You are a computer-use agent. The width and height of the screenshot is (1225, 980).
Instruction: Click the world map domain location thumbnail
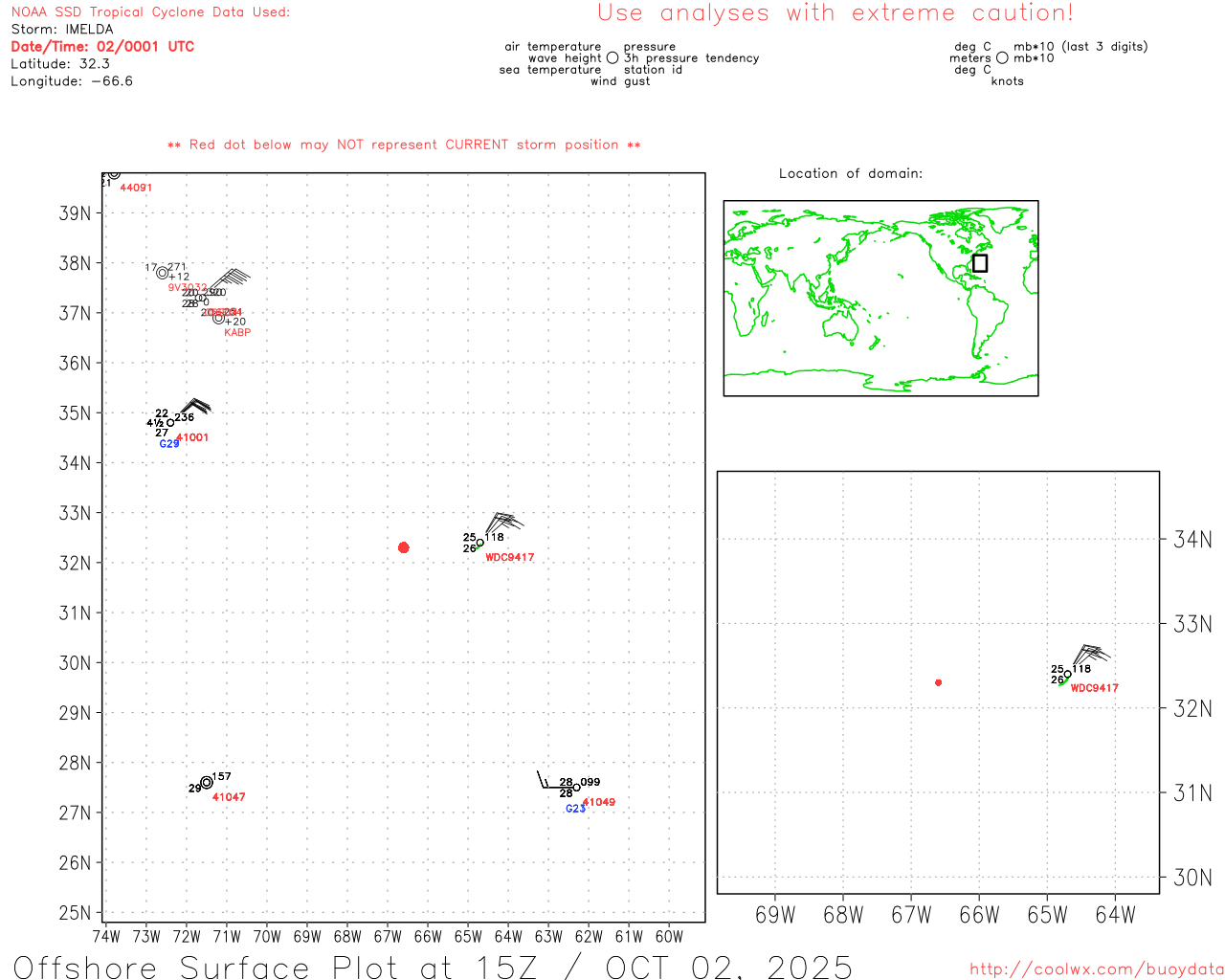pos(880,299)
